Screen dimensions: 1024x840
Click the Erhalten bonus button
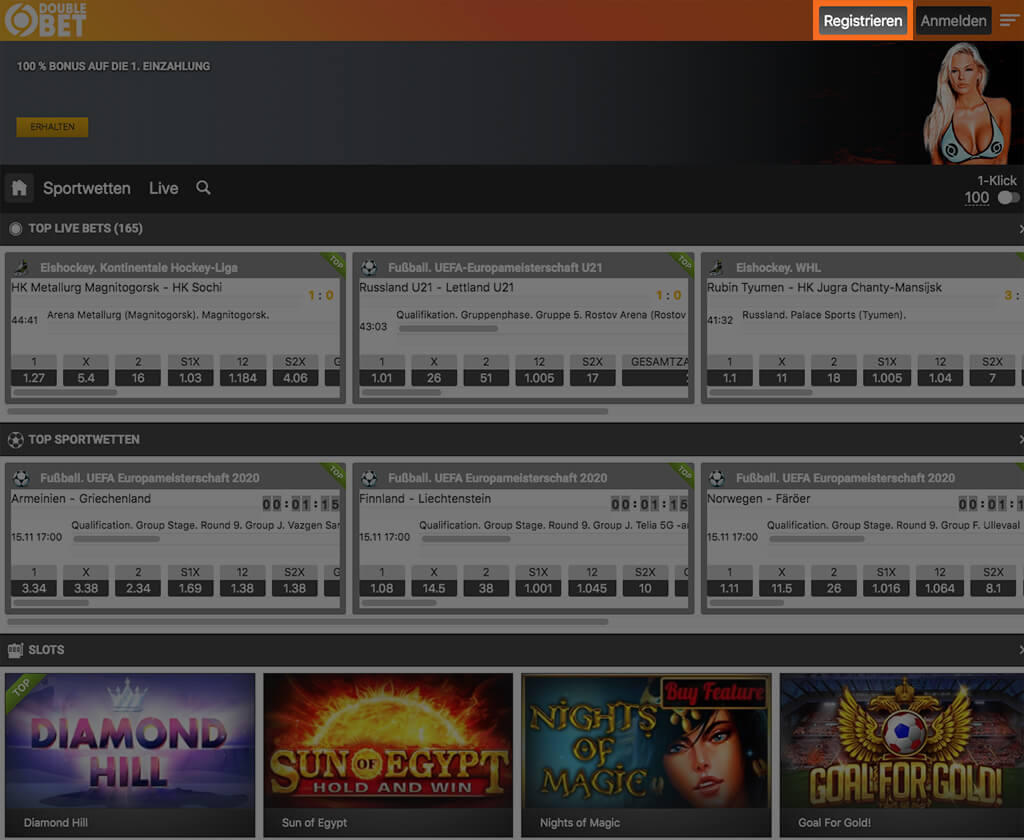[x=52, y=127]
